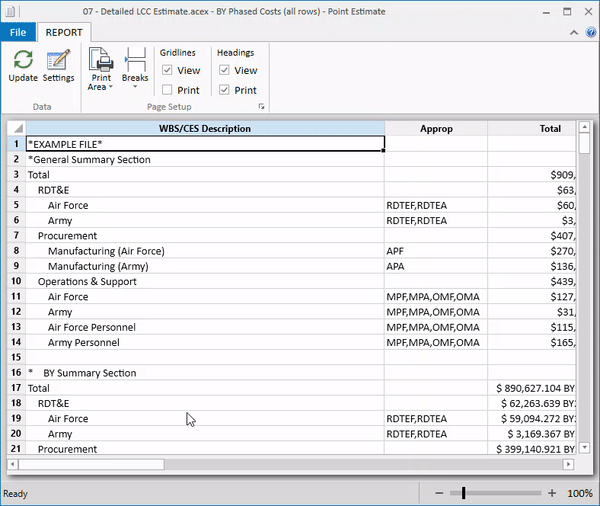
Task: Toggle Gridlines View checkbox
Action: [167, 71]
